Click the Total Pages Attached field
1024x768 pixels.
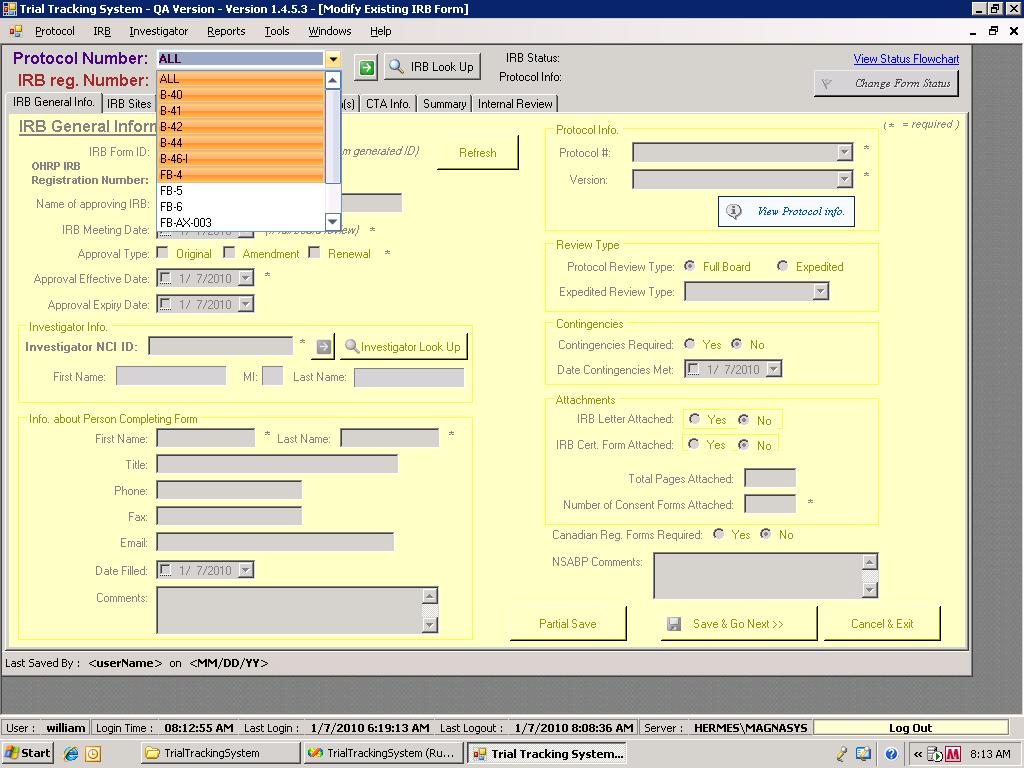(x=770, y=478)
